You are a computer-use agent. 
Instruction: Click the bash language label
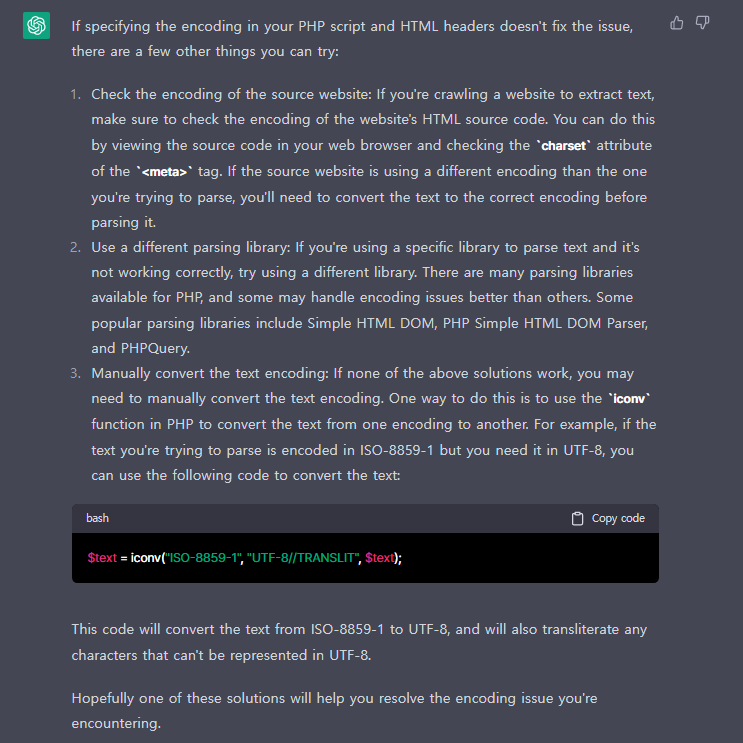98,518
